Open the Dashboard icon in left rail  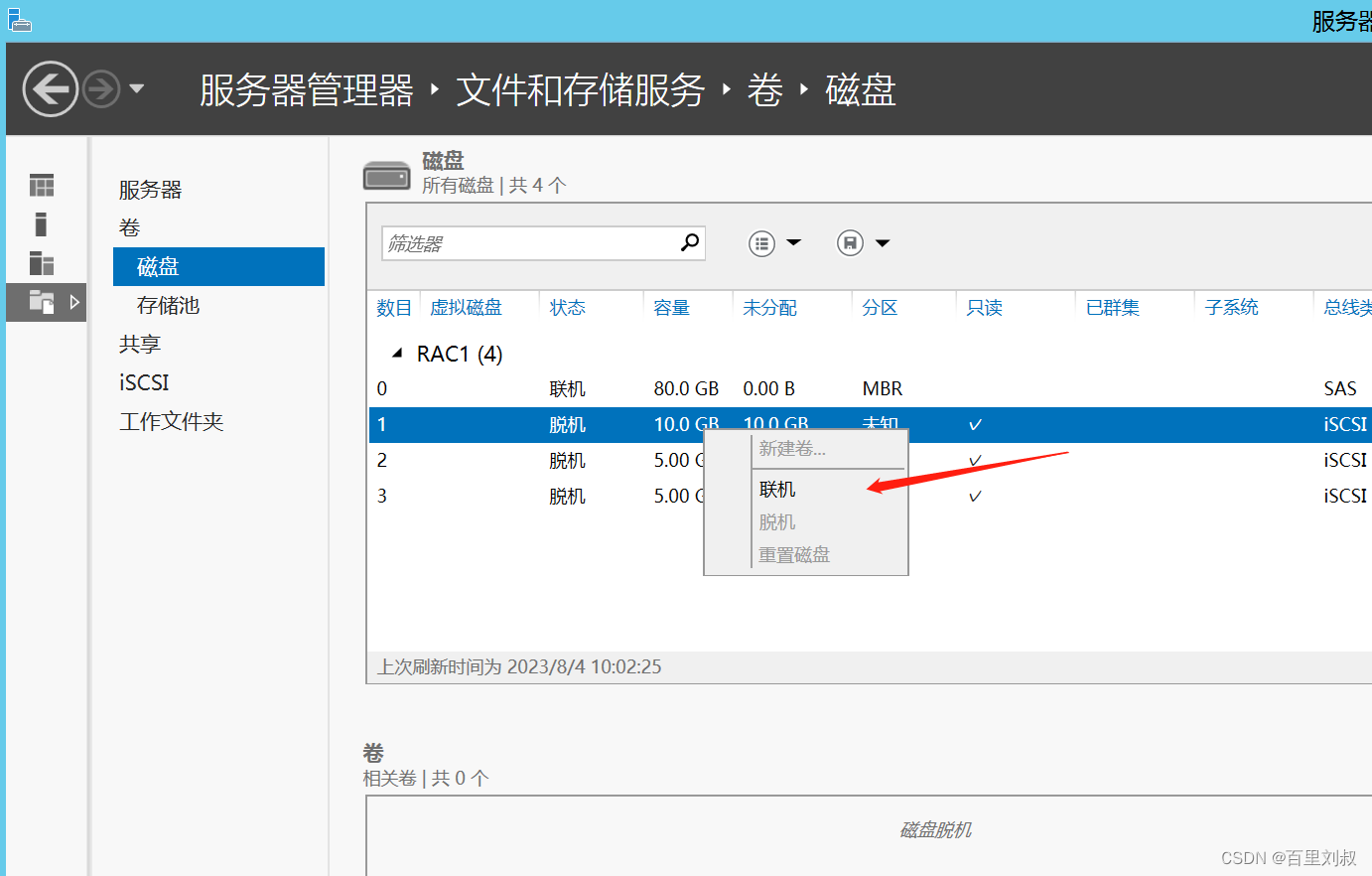pyautogui.click(x=42, y=185)
